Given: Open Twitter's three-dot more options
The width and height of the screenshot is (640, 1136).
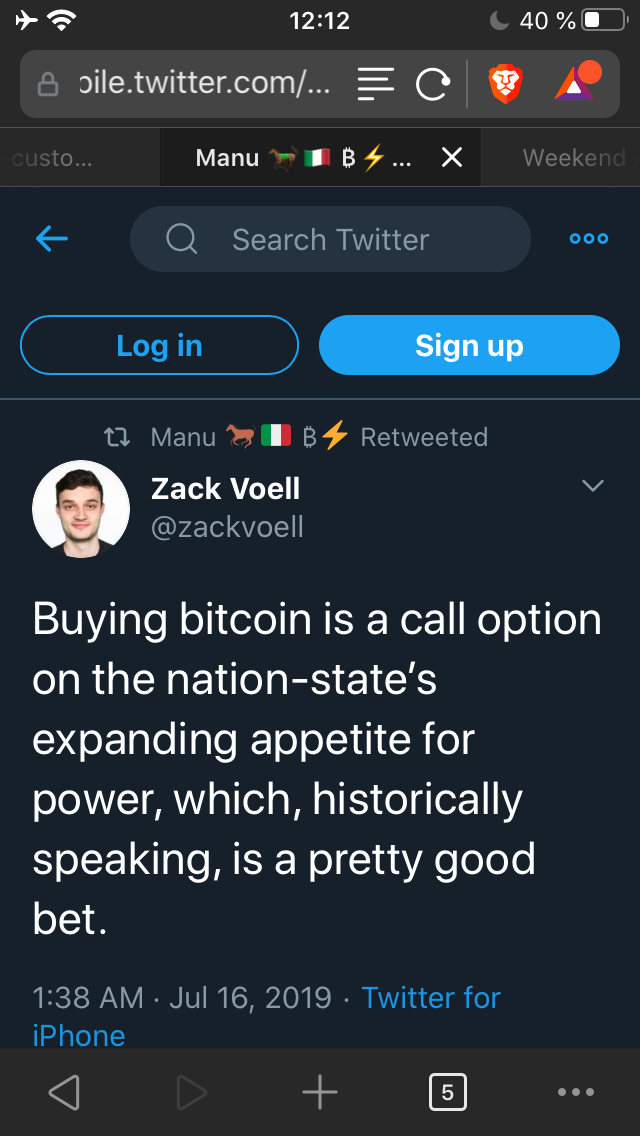Looking at the screenshot, I should tap(588, 239).
